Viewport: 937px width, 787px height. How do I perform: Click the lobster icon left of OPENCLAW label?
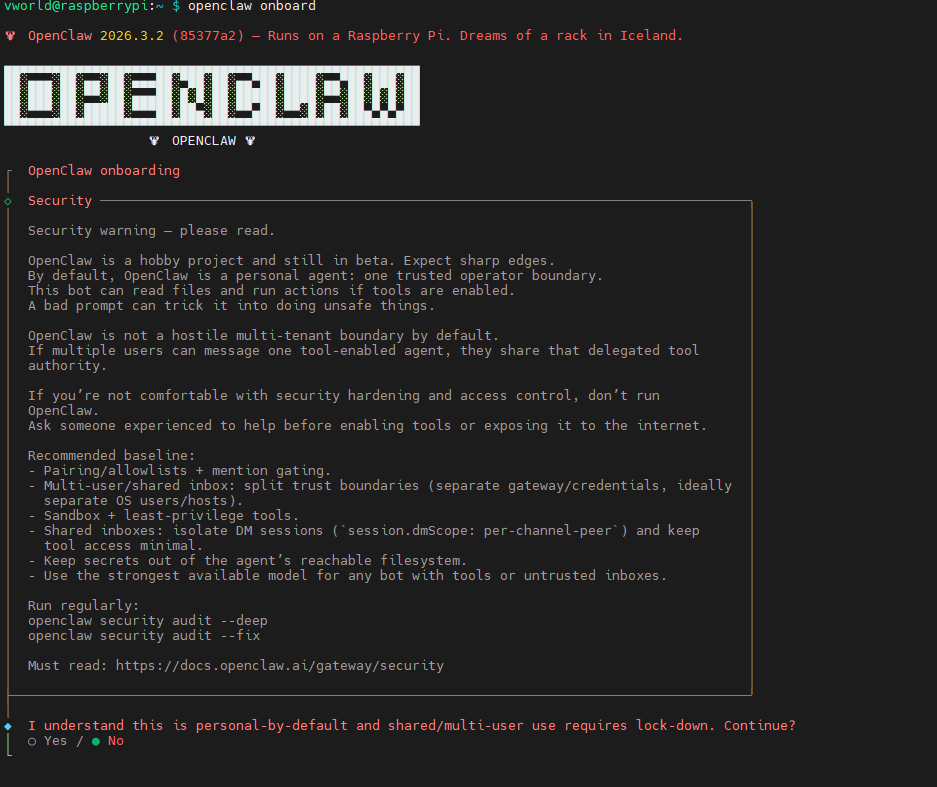point(154,141)
